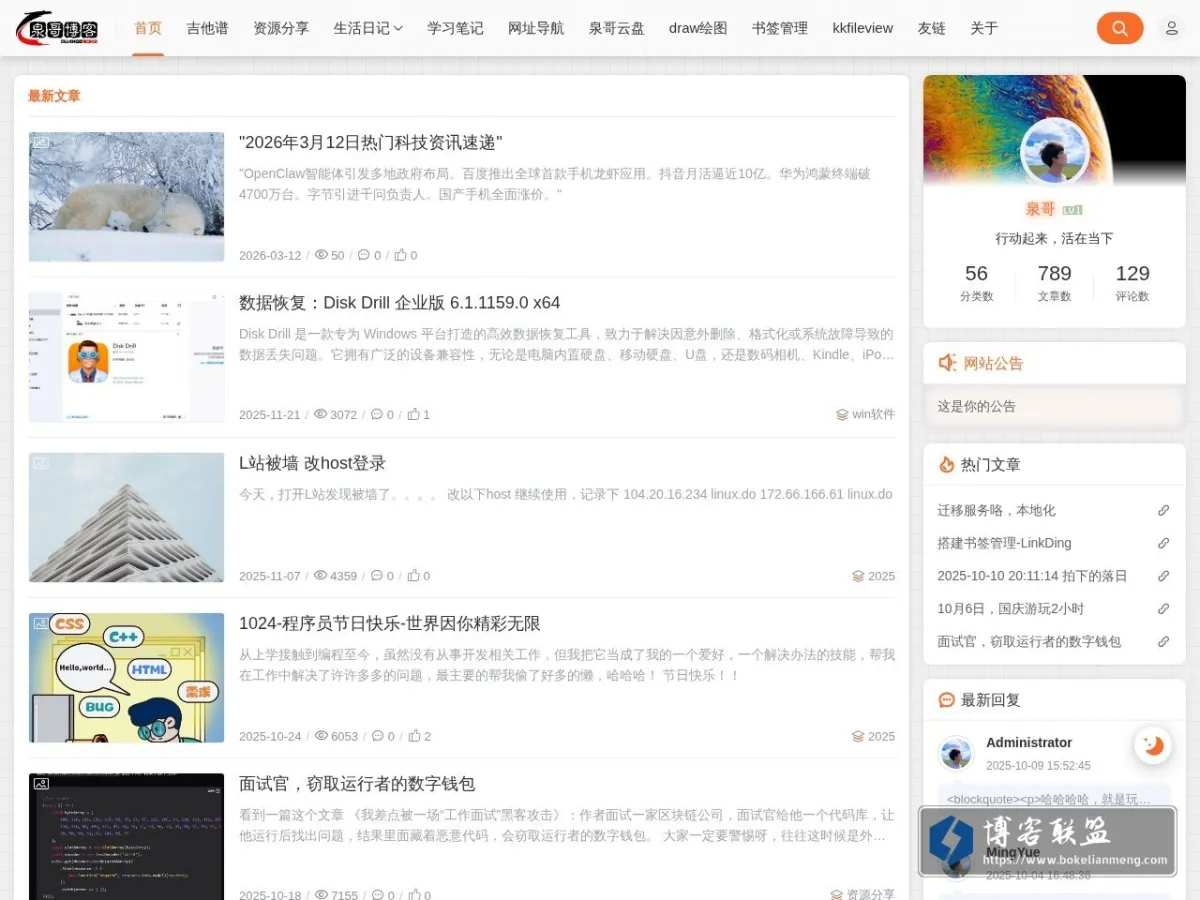
Task: Open hot article 搭建书签管理-LinkDing
Action: (1004, 543)
